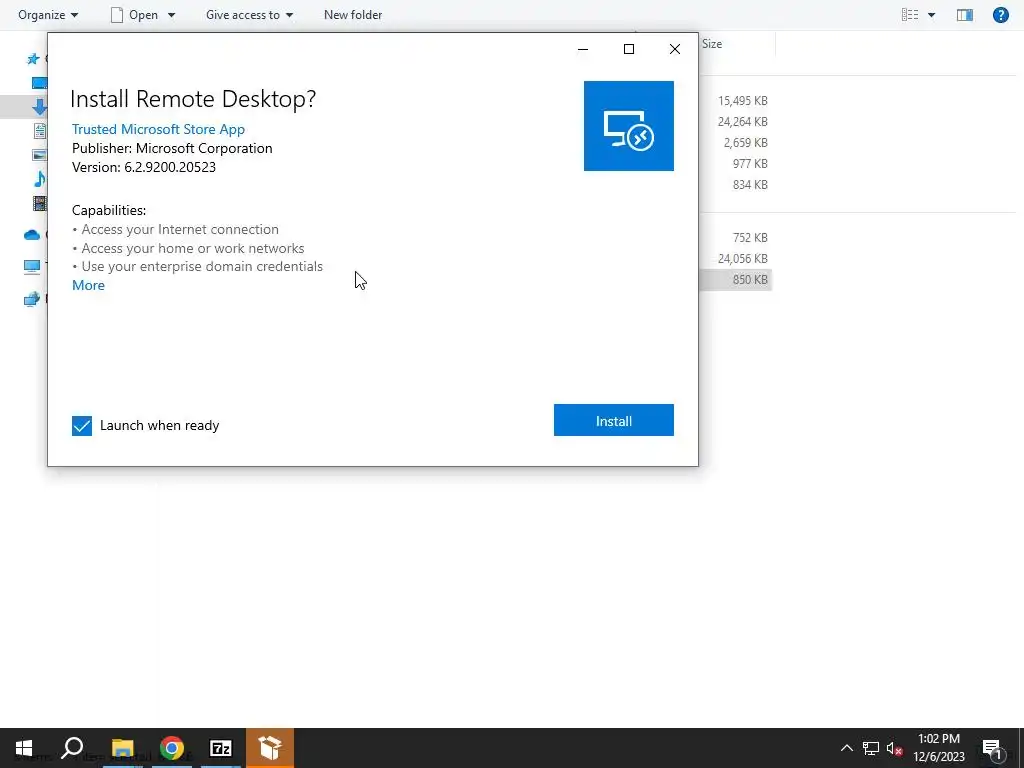Select the file sized 977 KB
The image size is (1024, 768).
coord(750,163)
